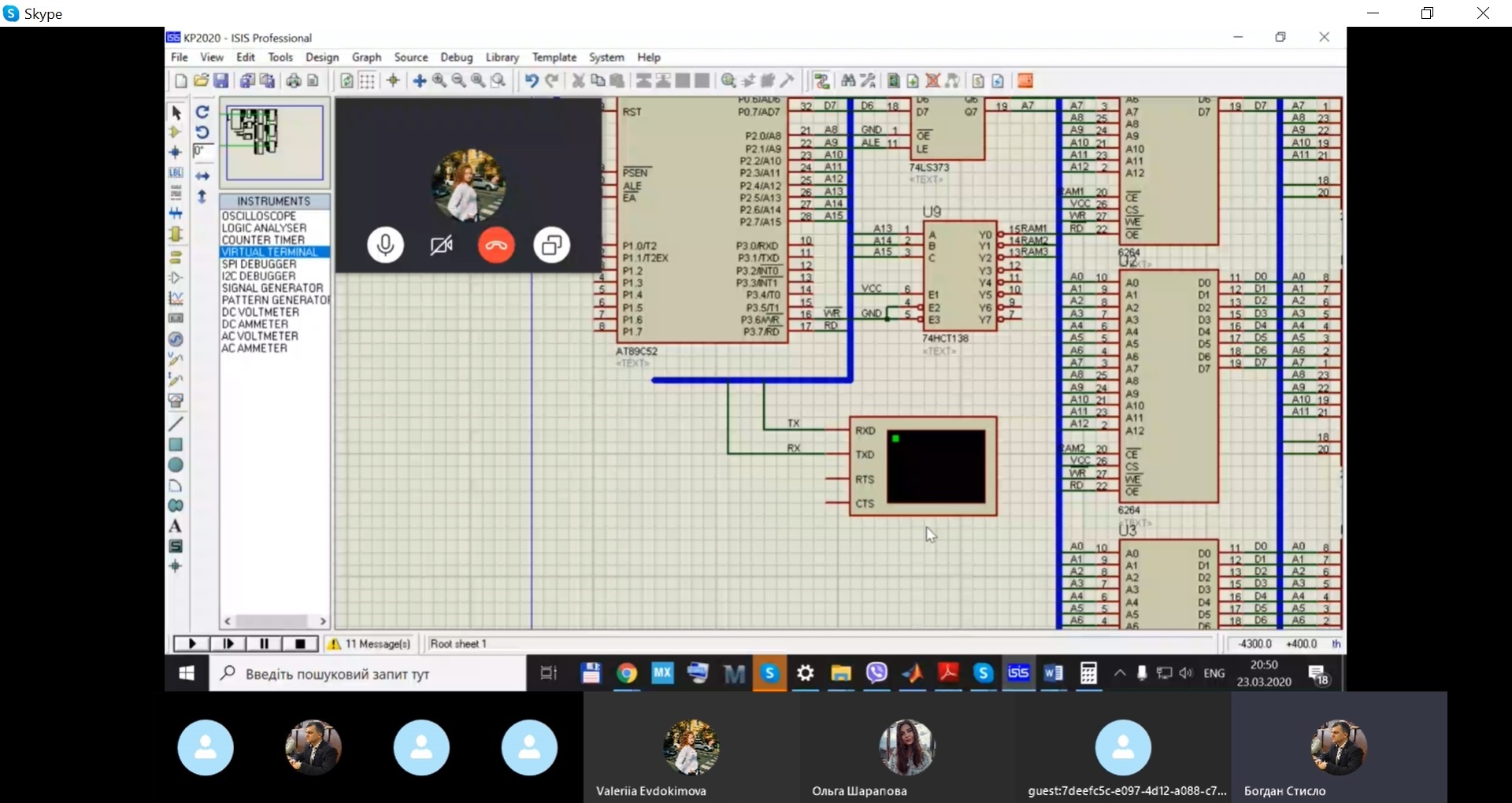Print the schematic using the printer icon

coord(293,81)
